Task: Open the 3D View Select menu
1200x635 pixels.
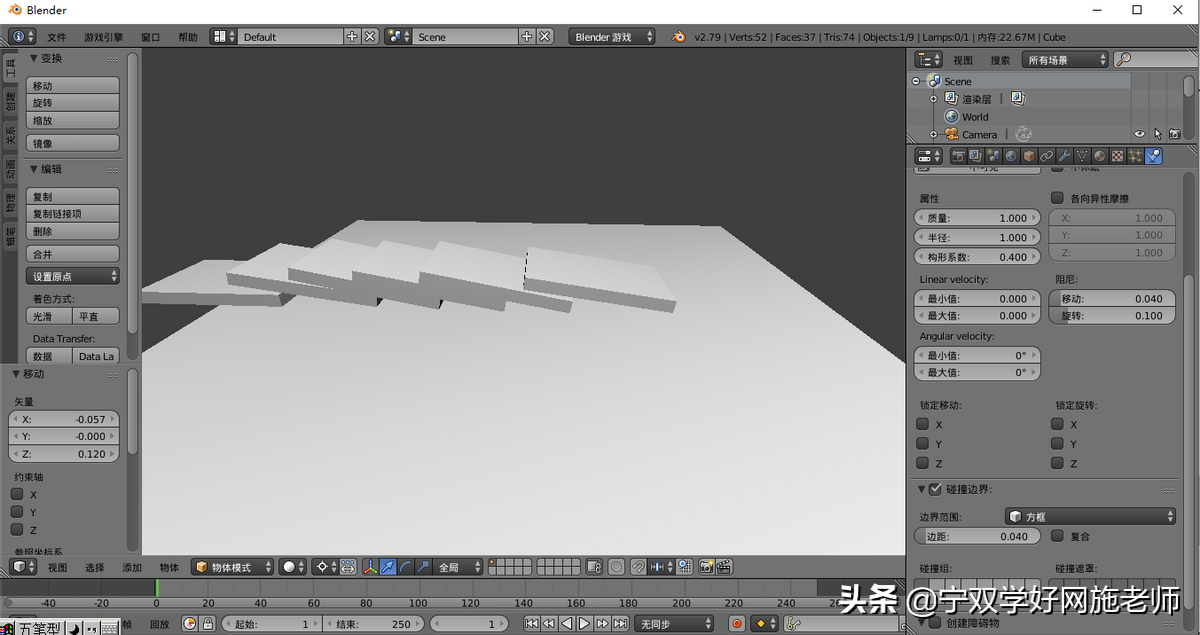Action: (x=94, y=567)
